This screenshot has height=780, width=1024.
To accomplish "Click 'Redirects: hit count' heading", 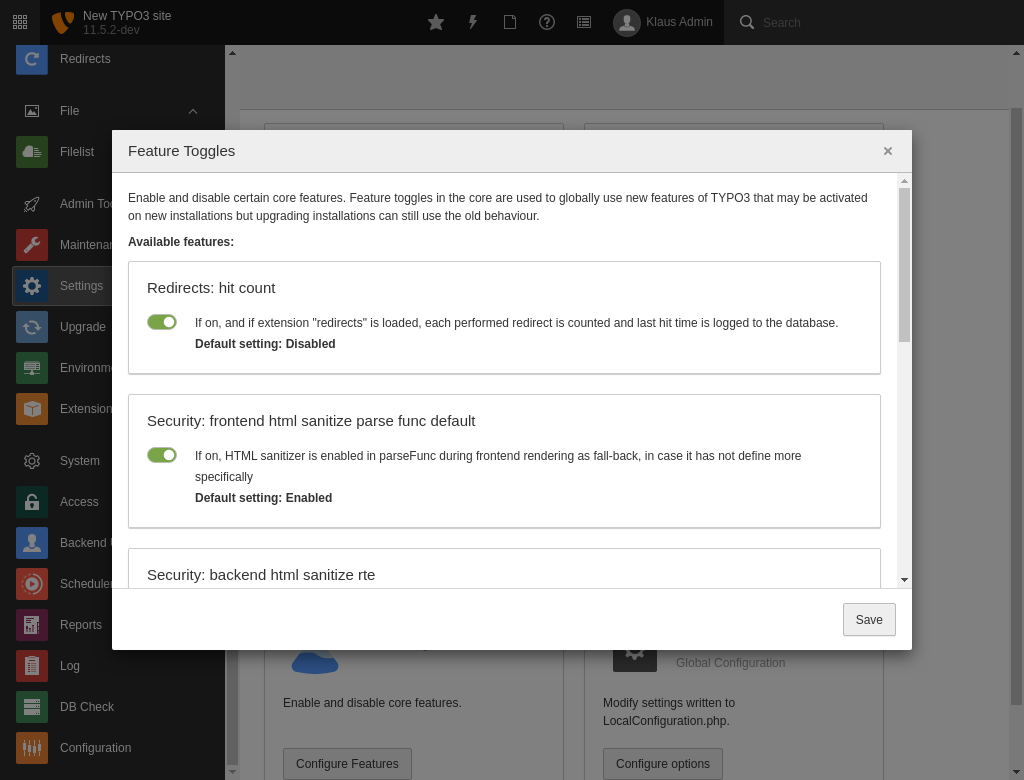I will (211, 288).
